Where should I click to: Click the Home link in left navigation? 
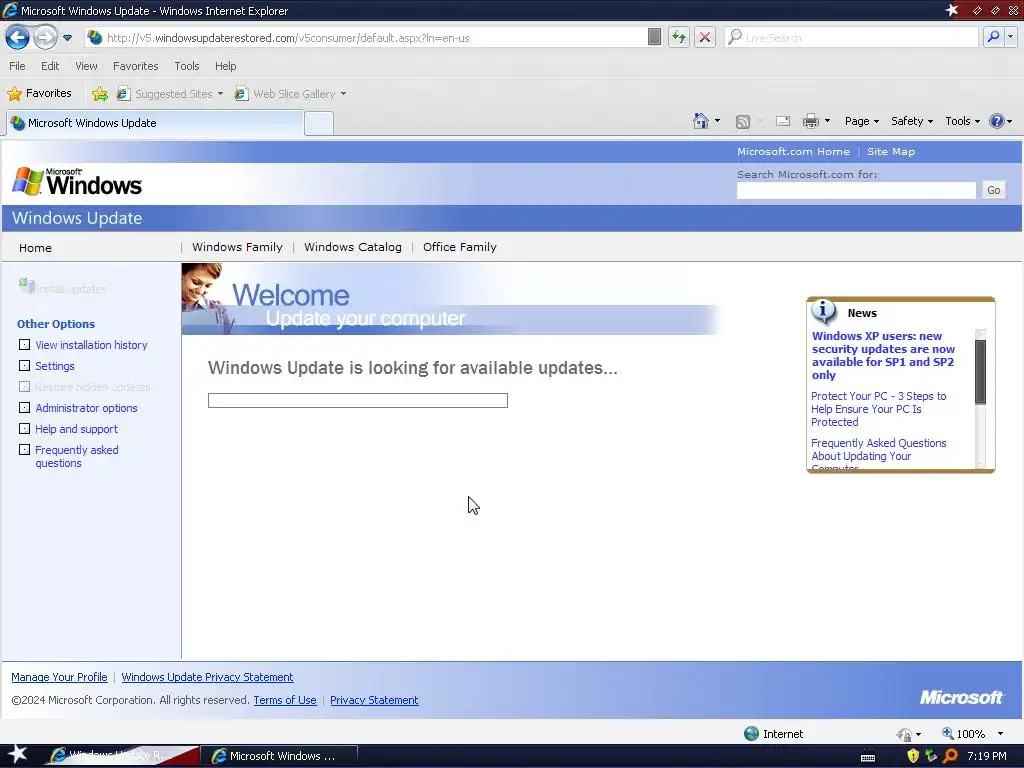pos(35,248)
